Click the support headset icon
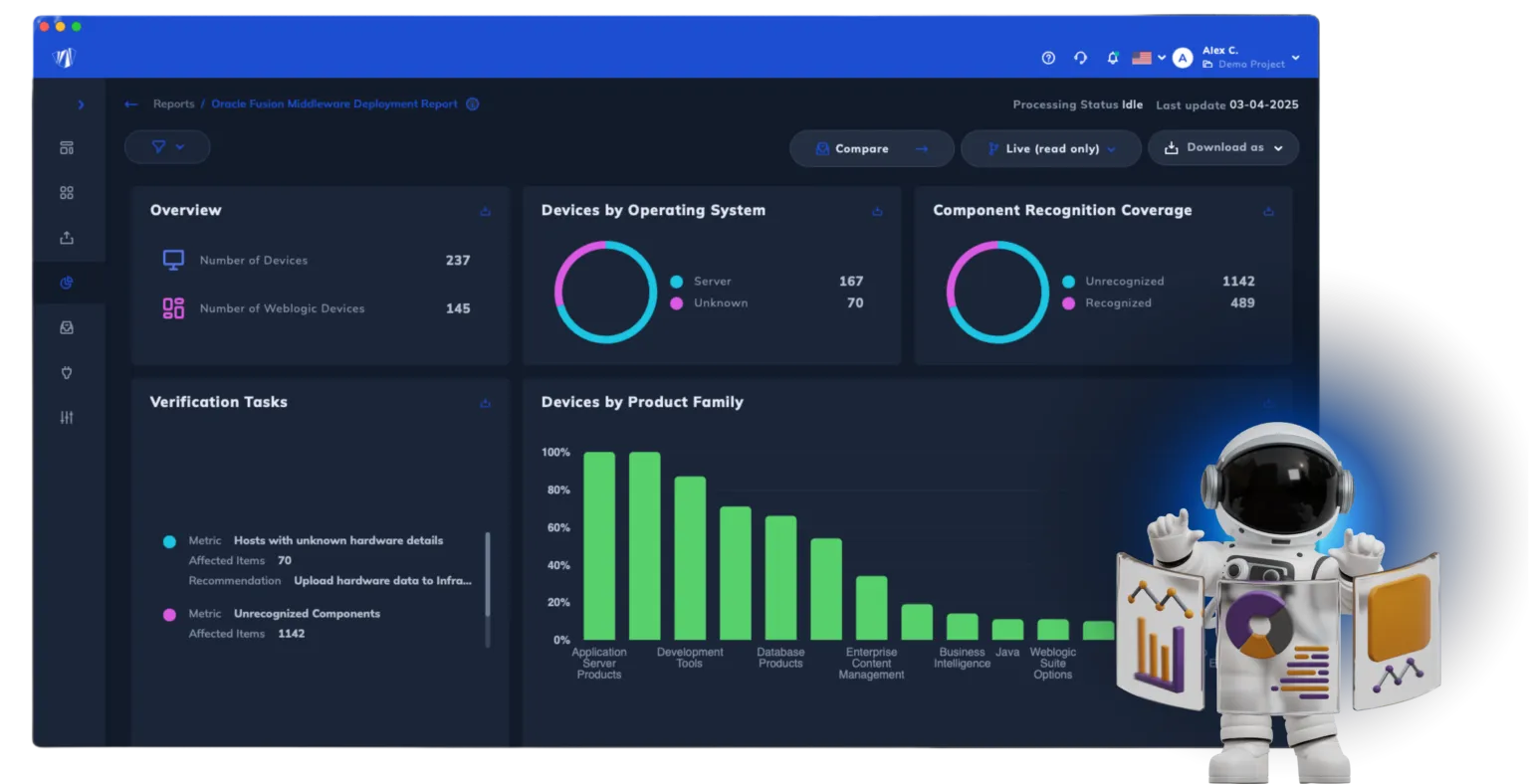Screen dimensions: 1529x784 point(1080,58)
